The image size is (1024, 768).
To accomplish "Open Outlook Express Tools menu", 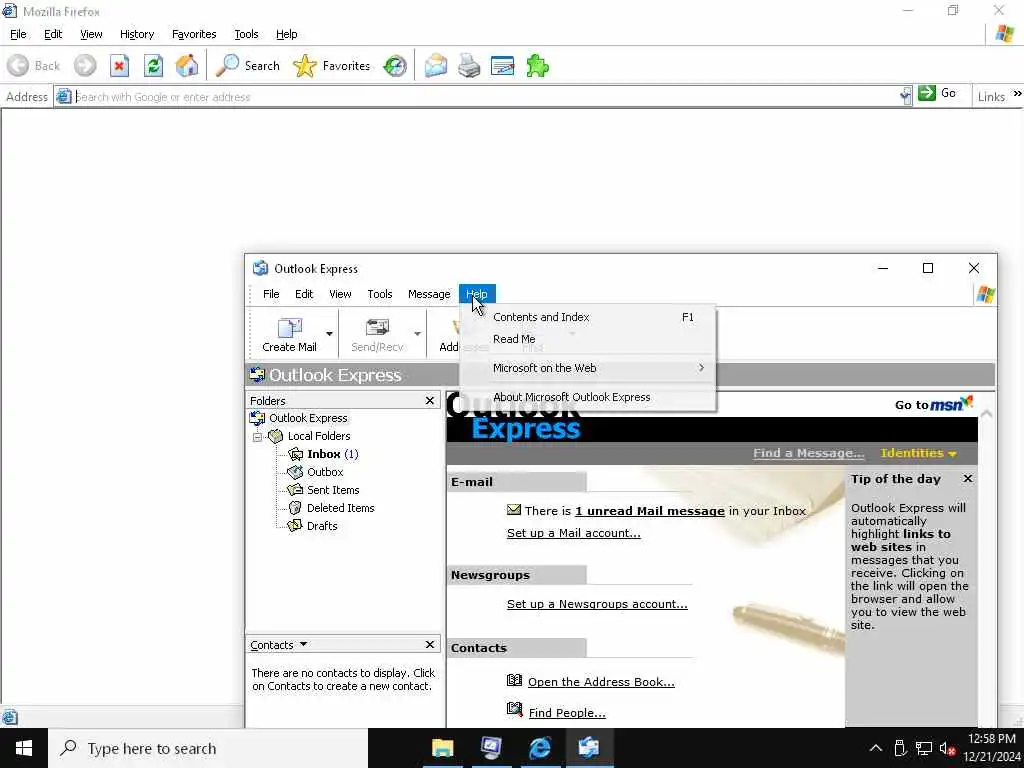I will (379, 294).
